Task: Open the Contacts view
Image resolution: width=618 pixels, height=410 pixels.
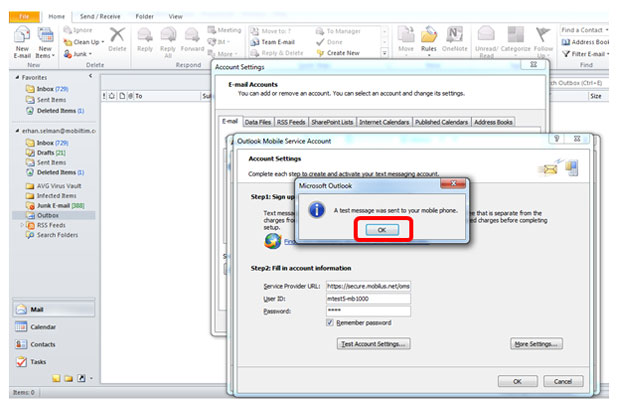Action: point(54,344)
